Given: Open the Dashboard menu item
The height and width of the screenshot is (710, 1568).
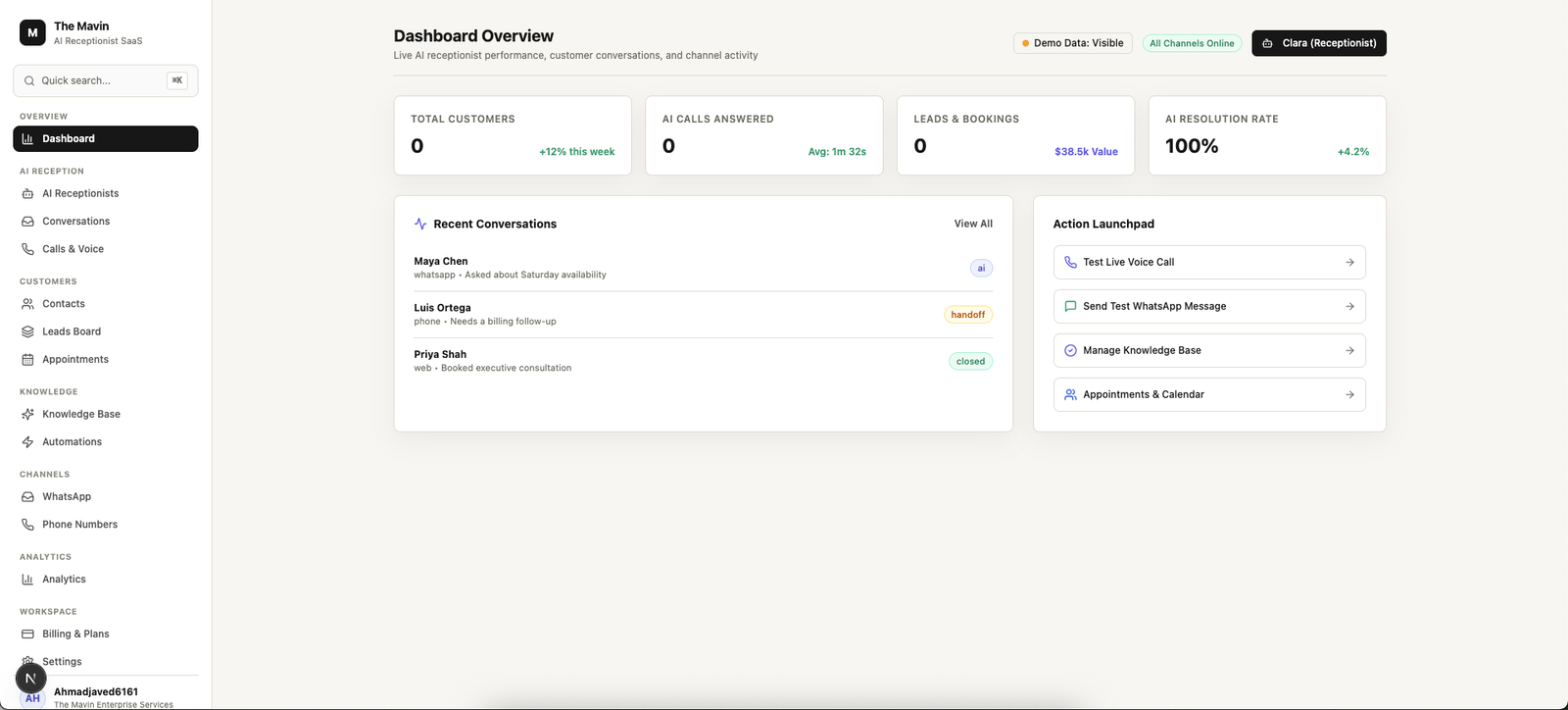Looking at the screenshot, I should click(x=106, y=139).
